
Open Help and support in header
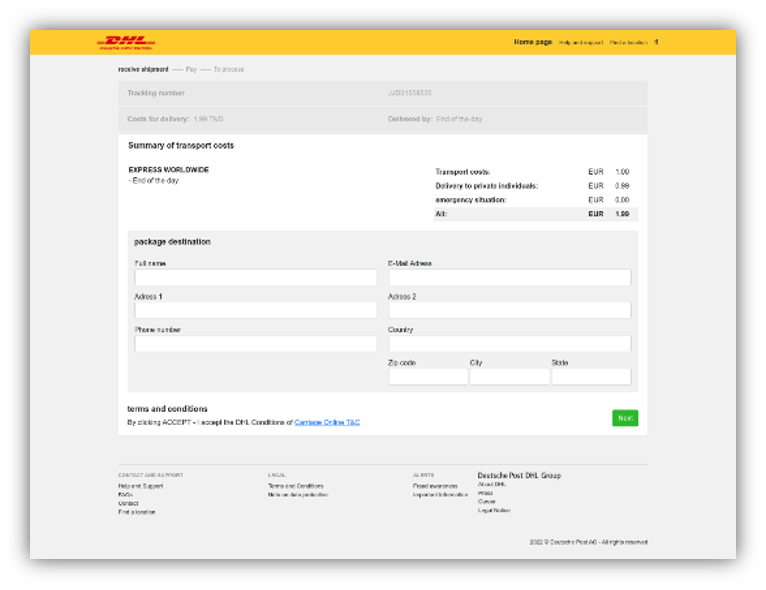pos(581,42)
